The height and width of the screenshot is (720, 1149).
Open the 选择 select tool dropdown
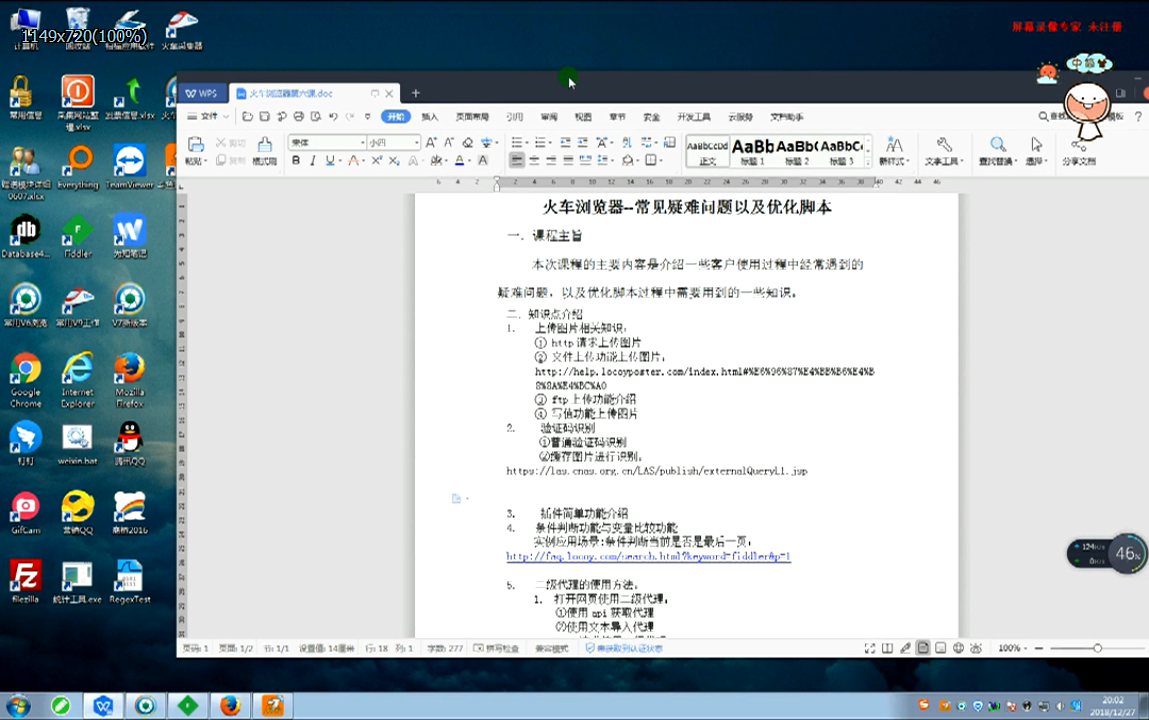[x=1036, y=151]
